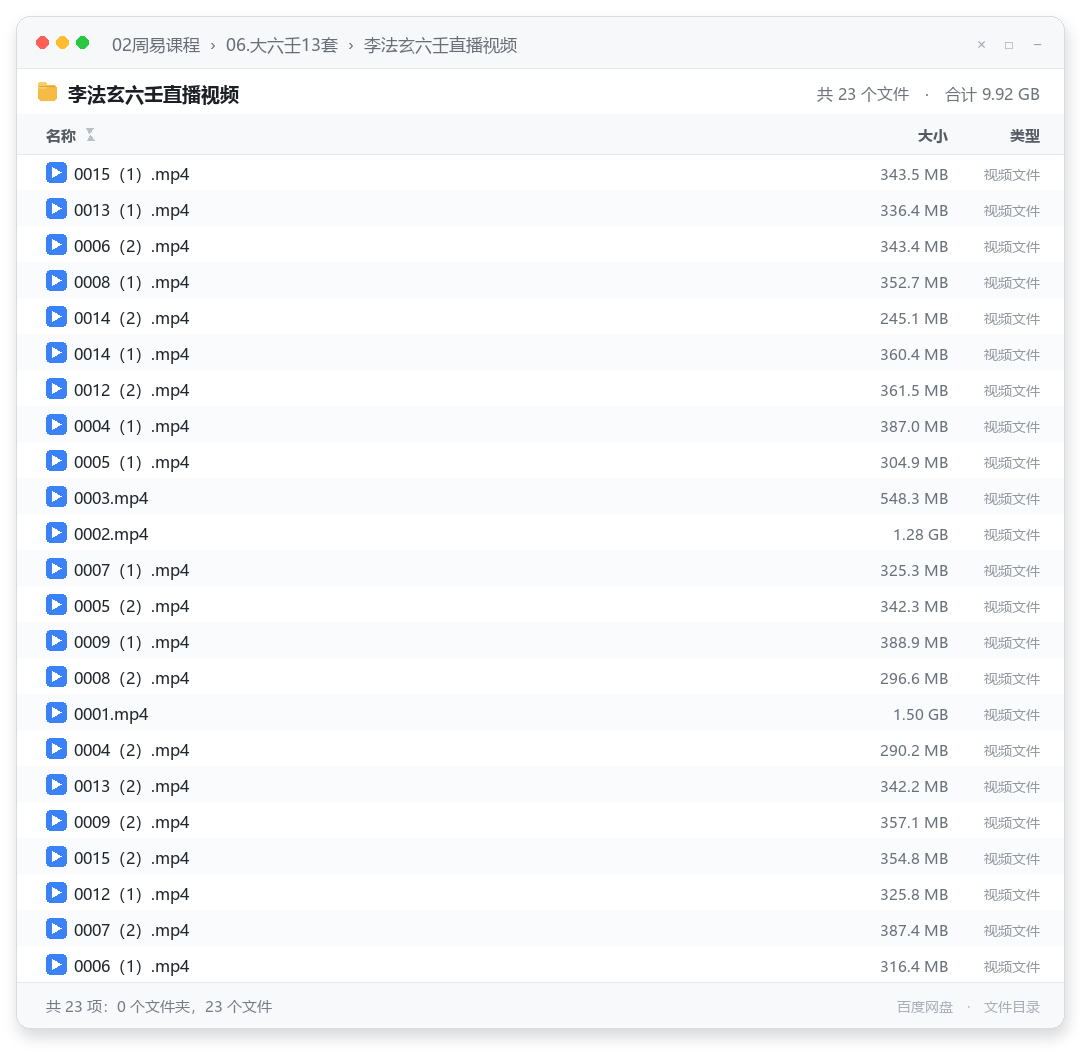Viewport: 1080px width, 1052px height.
Task: Click video icon of 0003.mp4
Action: click(x=56, y=497)
